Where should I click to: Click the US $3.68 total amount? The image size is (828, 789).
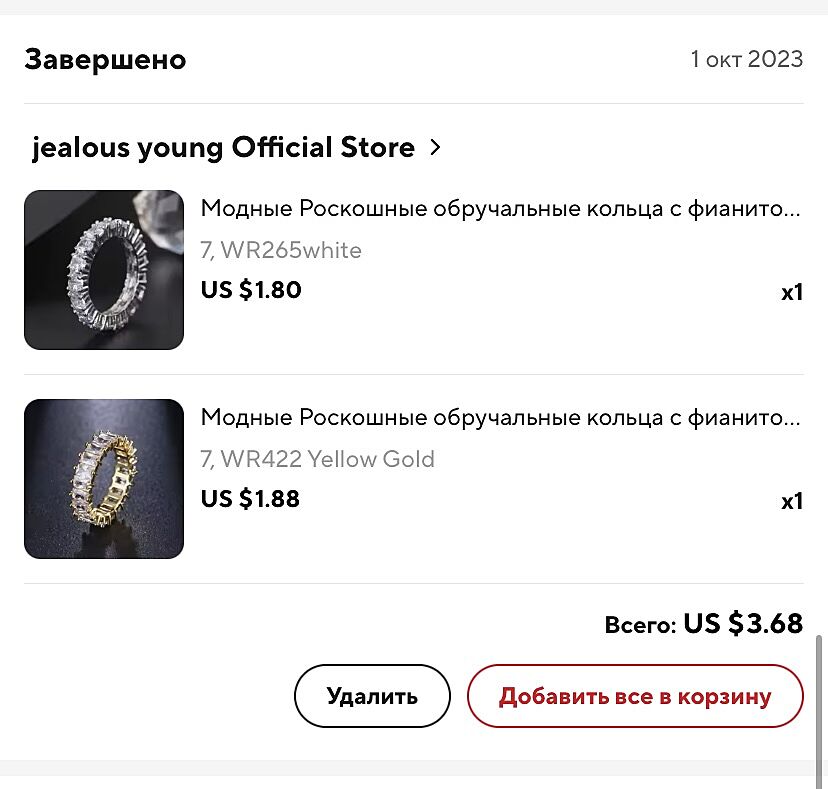743,624
